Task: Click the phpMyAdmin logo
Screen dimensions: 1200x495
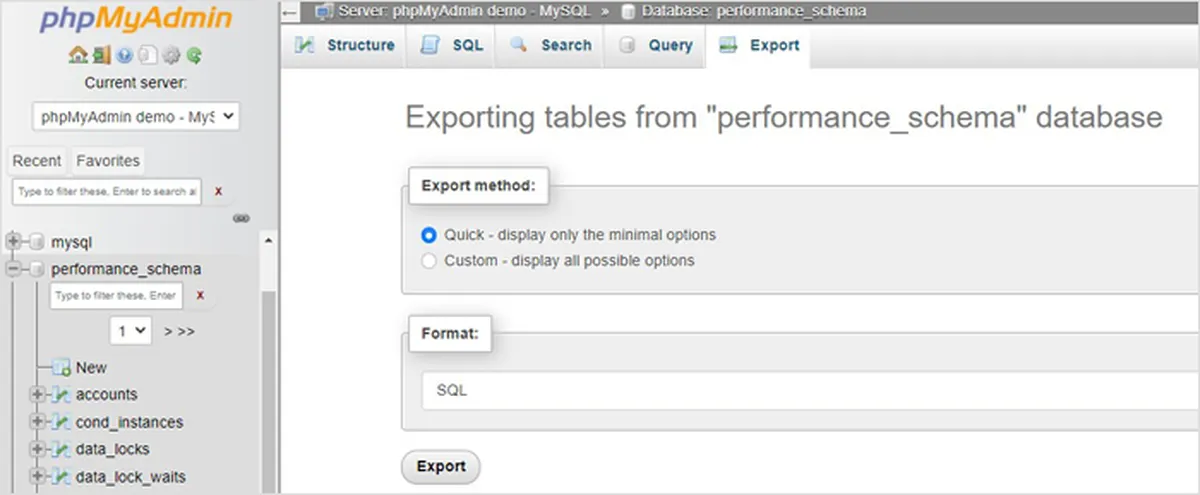Action: (136, 20)
